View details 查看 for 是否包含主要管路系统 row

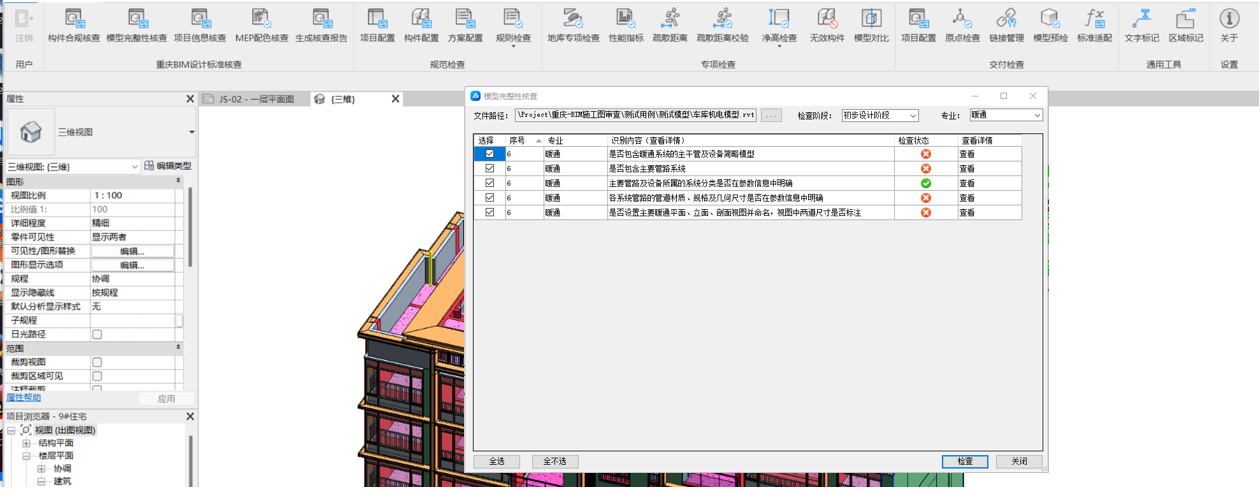click(x=967, y=169)
